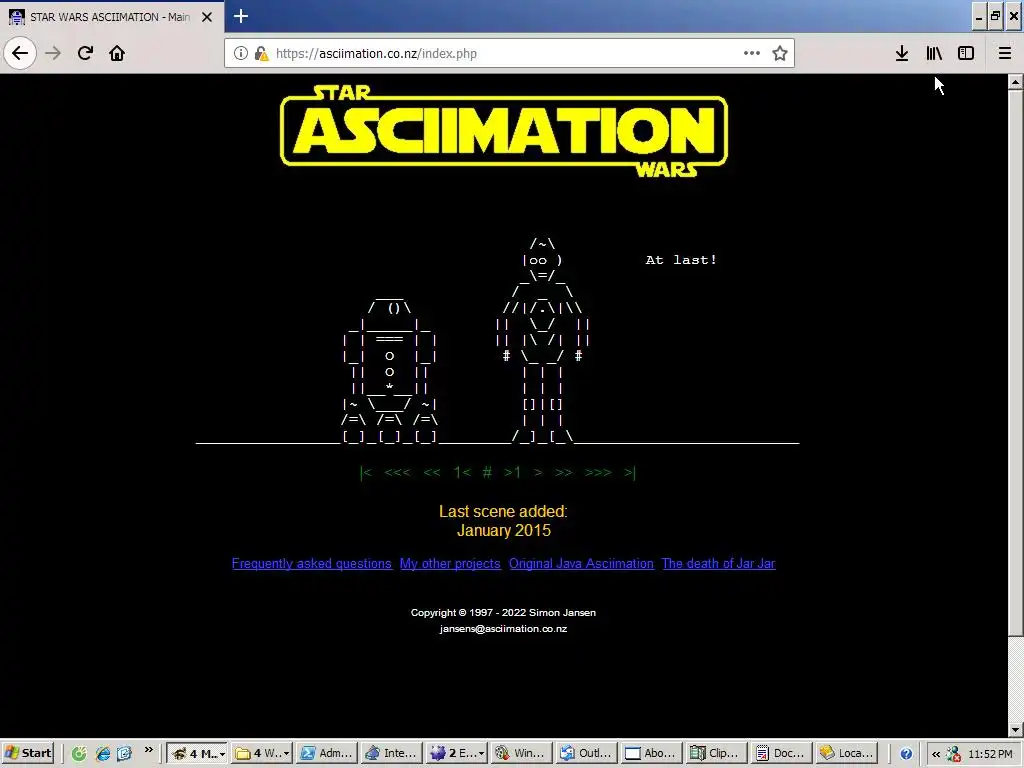
Task: Click the copyright 1997 - 2022 Simon Jansen text
Action: coord(503,613)
